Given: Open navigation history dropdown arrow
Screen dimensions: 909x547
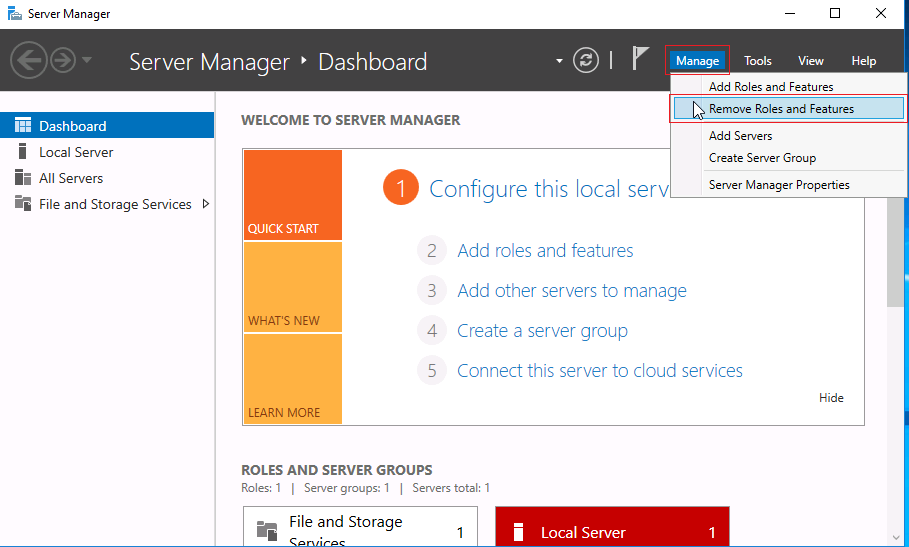Looking at the screenshot, I should point(87,61).
